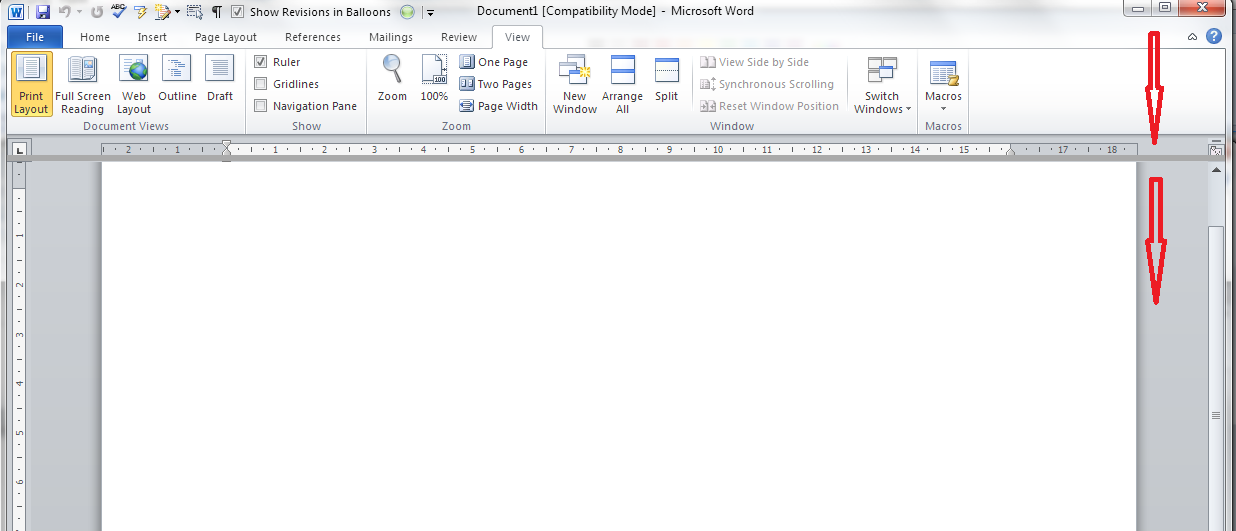Image resolution: width=1236 pixels, height=531 pixels.
Task: Click the Two Pages zoom button
Action: tap(496, 84)
